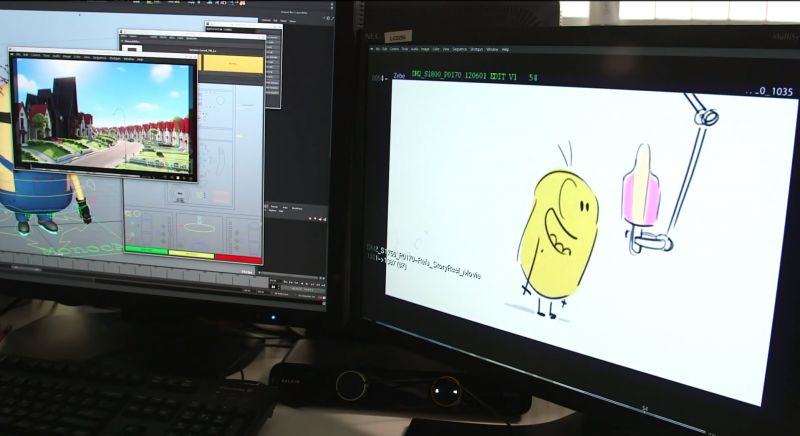Screen dimensions: 800x436
Task: Open Window menu on right monitor player
Action: pyautogui.click(x=492, y=49)
